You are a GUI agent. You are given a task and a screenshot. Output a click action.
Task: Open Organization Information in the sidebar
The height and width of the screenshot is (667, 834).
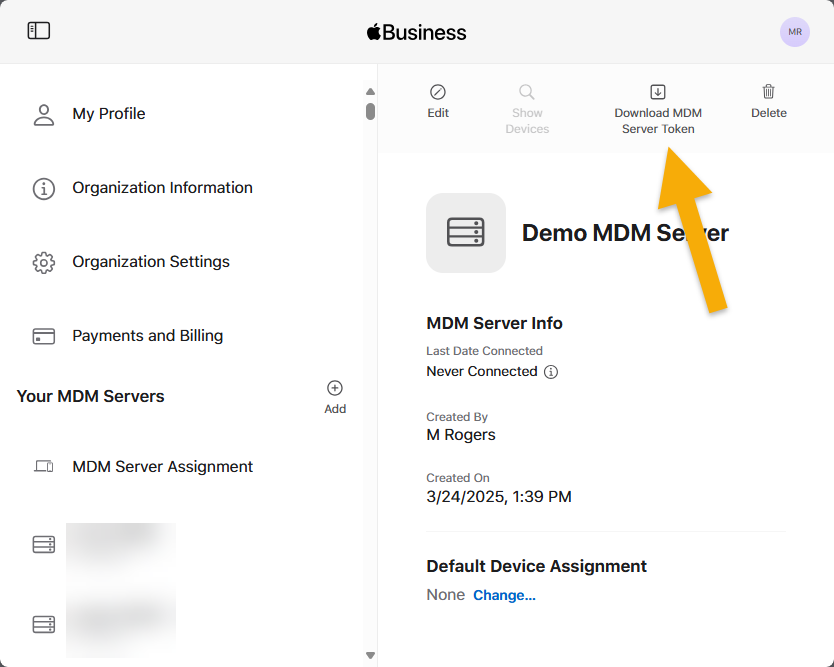coord(162,188)
